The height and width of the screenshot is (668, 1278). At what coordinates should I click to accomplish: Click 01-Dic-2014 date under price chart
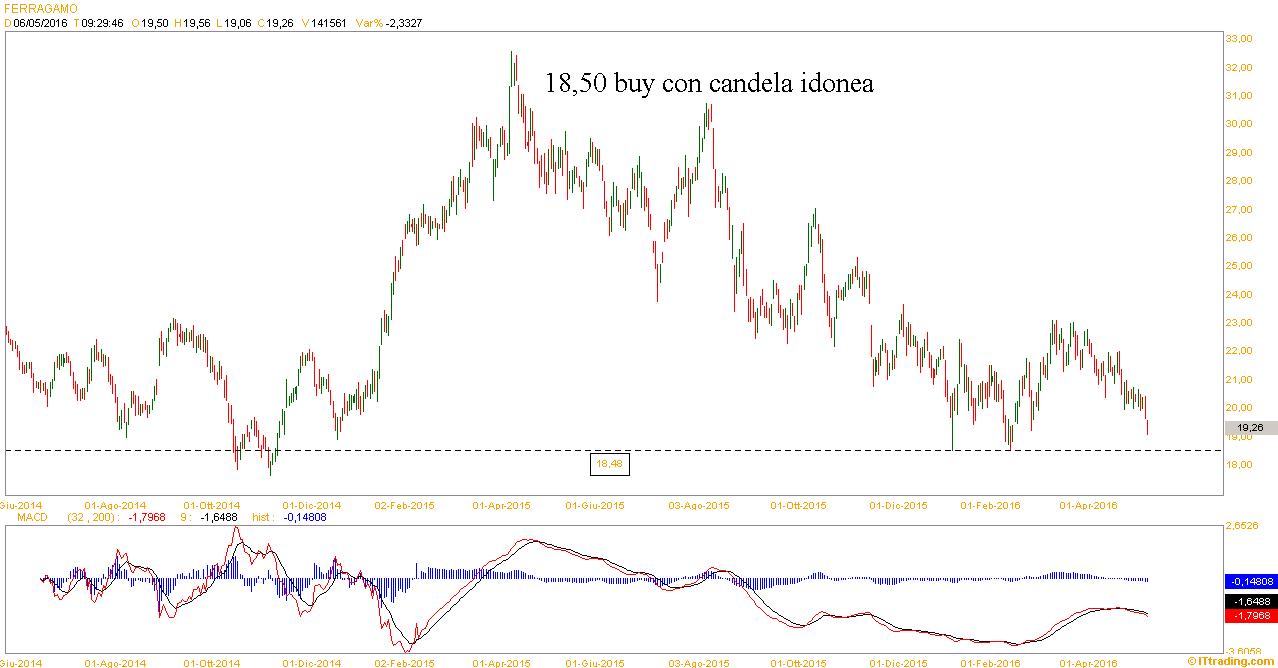(x=312, y=506)
